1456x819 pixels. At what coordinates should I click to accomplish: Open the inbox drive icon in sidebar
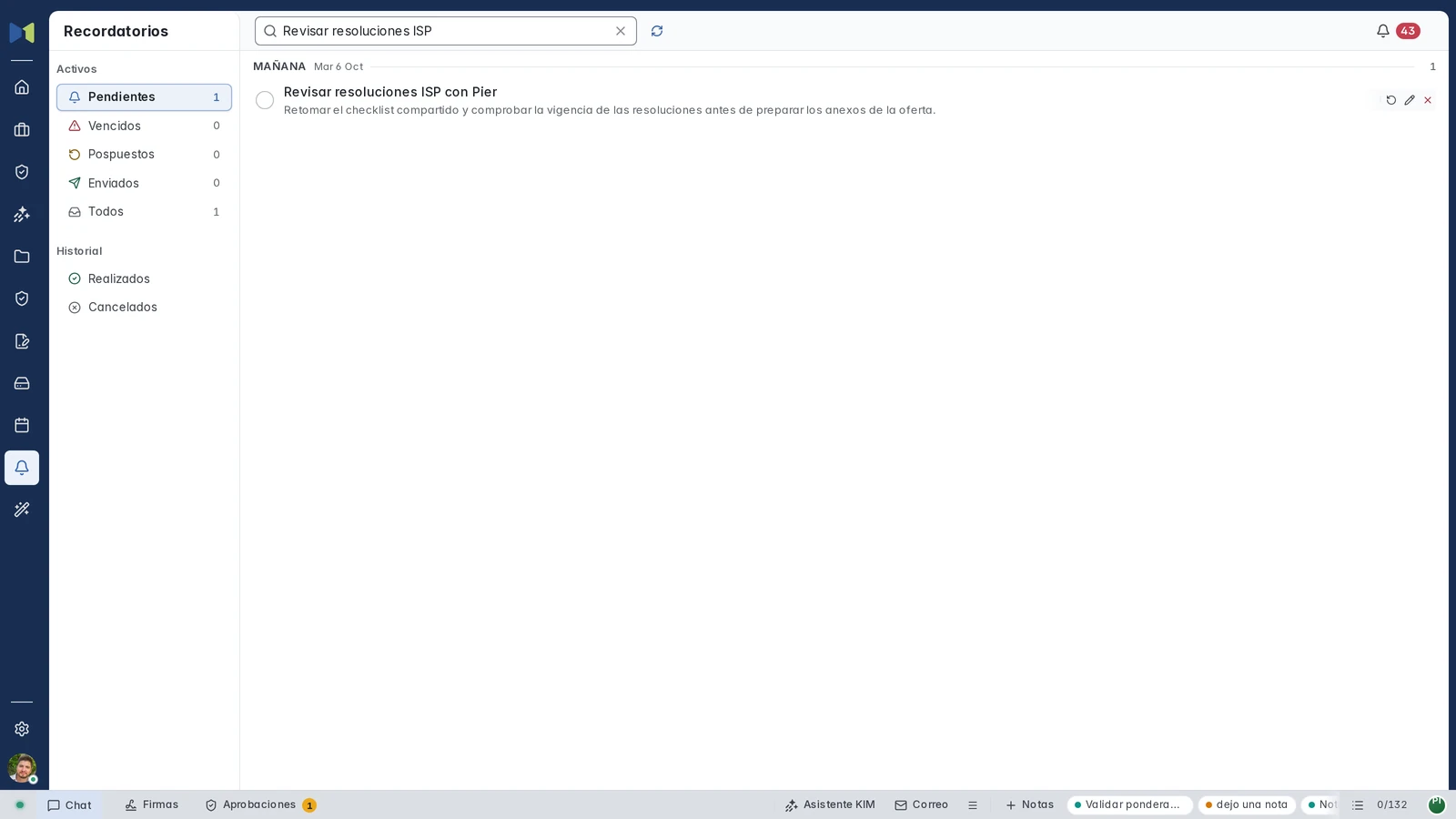point(22,383)
